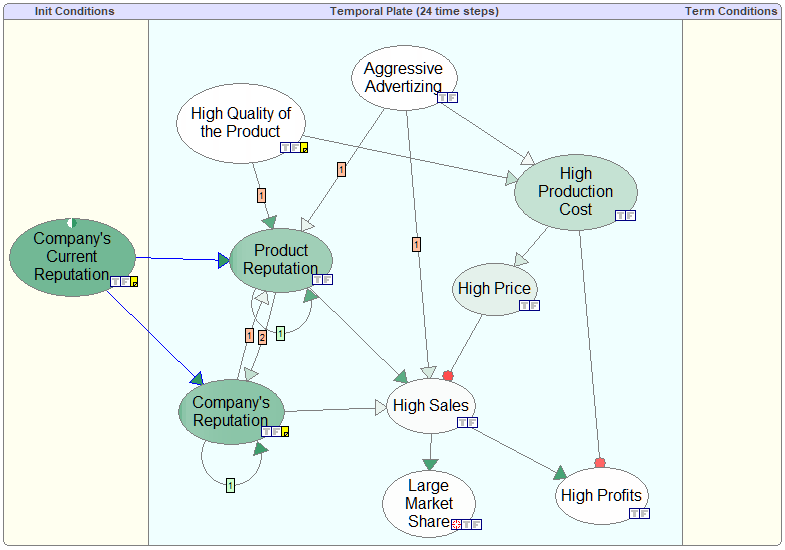Click the TF icon on High Profits node

click(x=639, y=513)
